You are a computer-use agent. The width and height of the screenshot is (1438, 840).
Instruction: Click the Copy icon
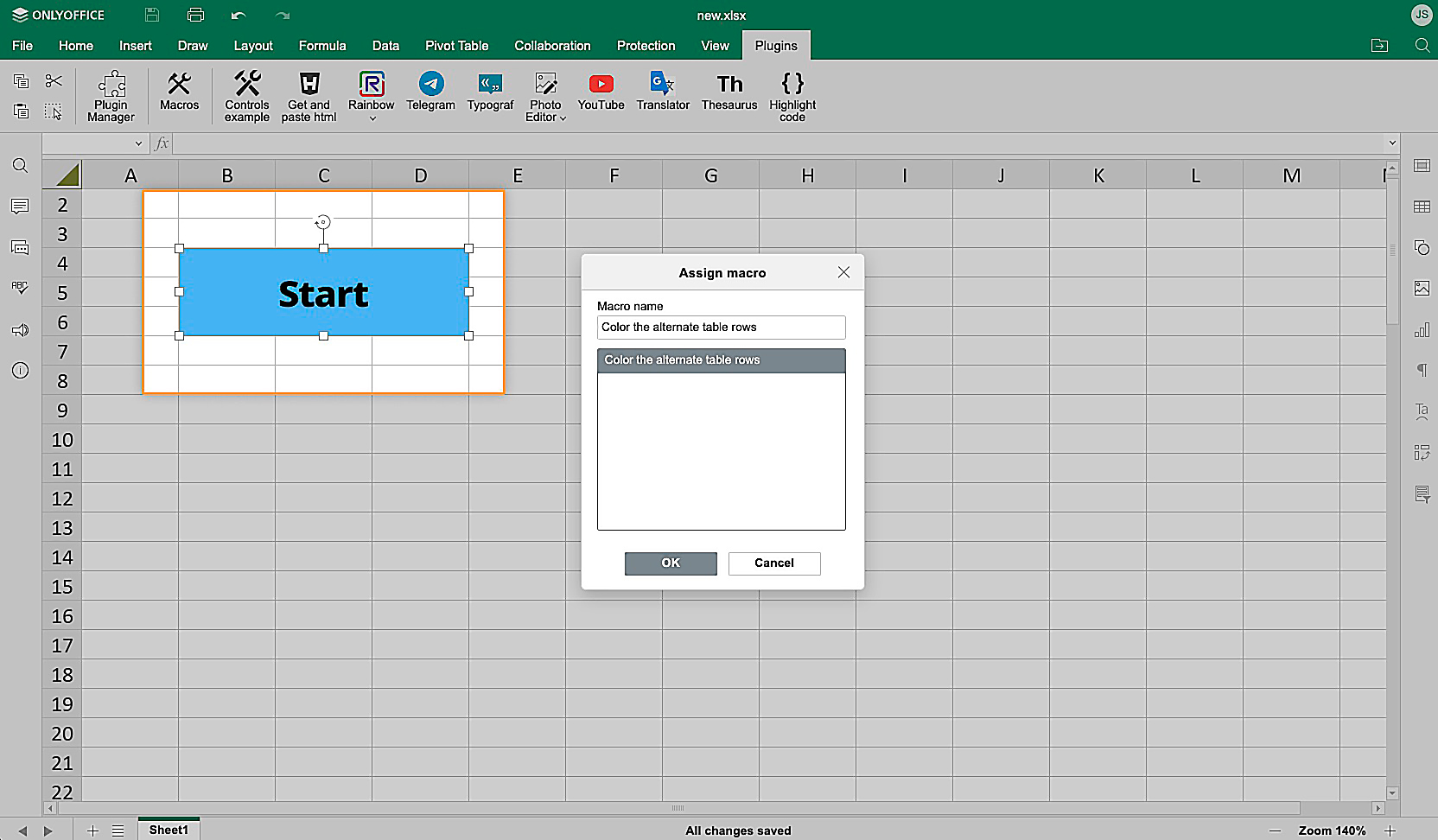[22, 81]
